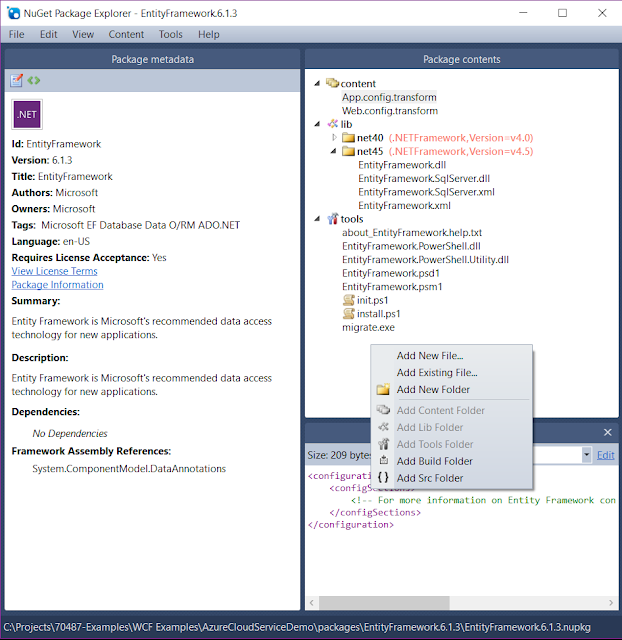Click the Add New Folder icon in the context menu
Image resolution: width=622 pixels, height=640 pixels.
pos(383,389)
